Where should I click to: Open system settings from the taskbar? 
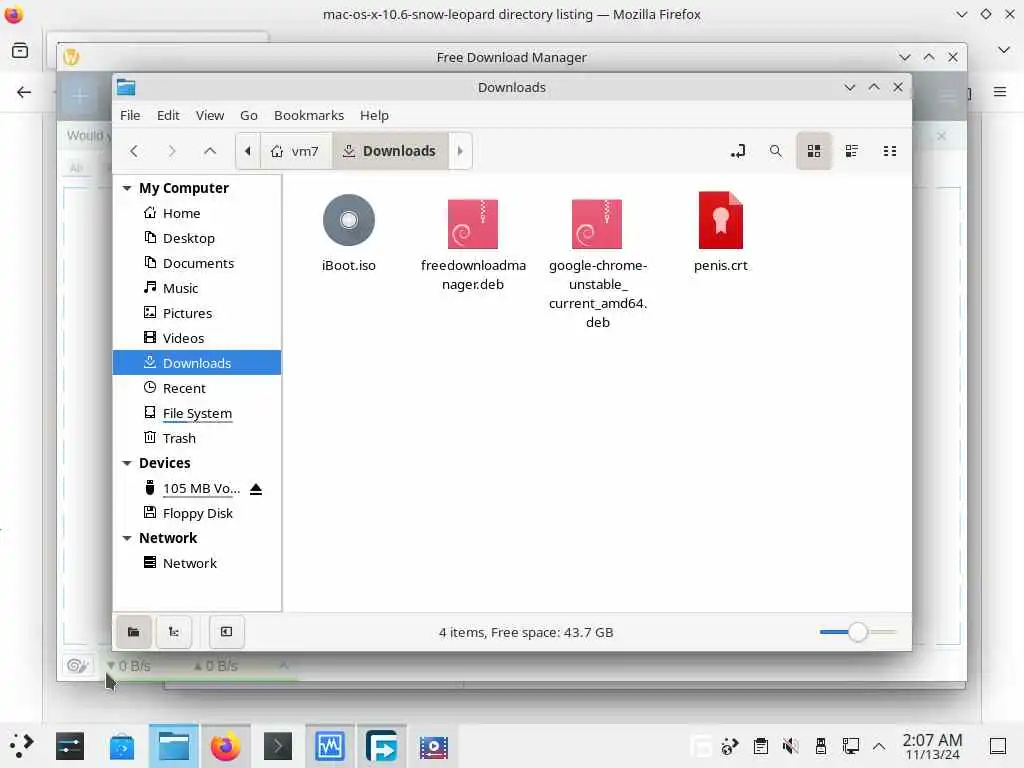coord(69,746)
